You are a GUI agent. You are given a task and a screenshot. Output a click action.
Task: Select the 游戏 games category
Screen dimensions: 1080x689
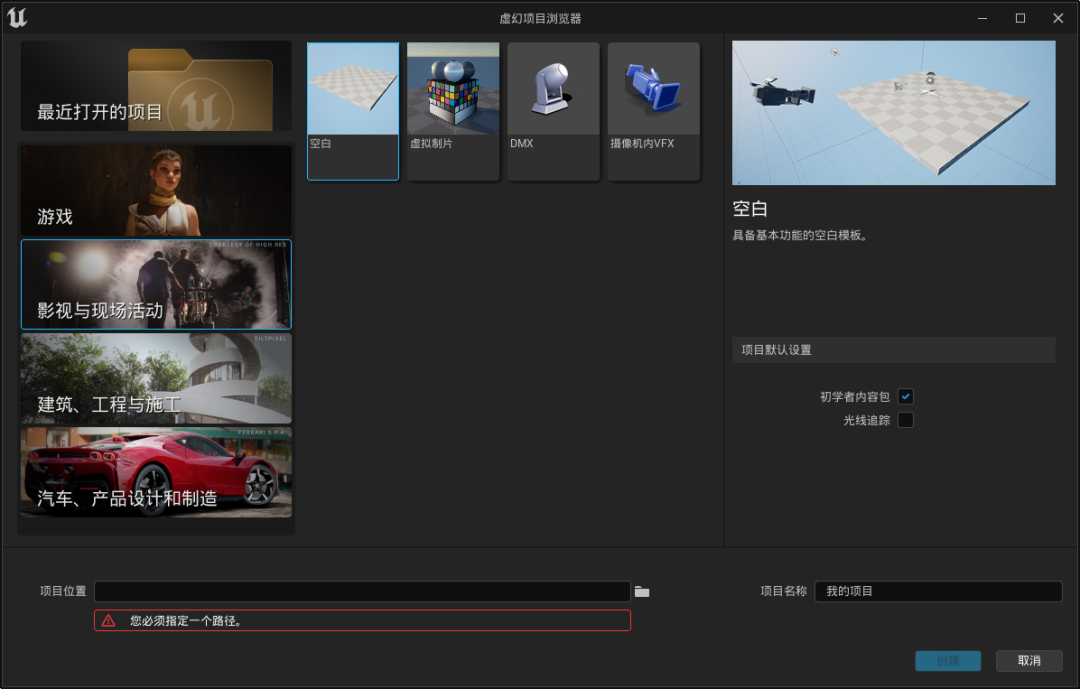tap(156, 191)
